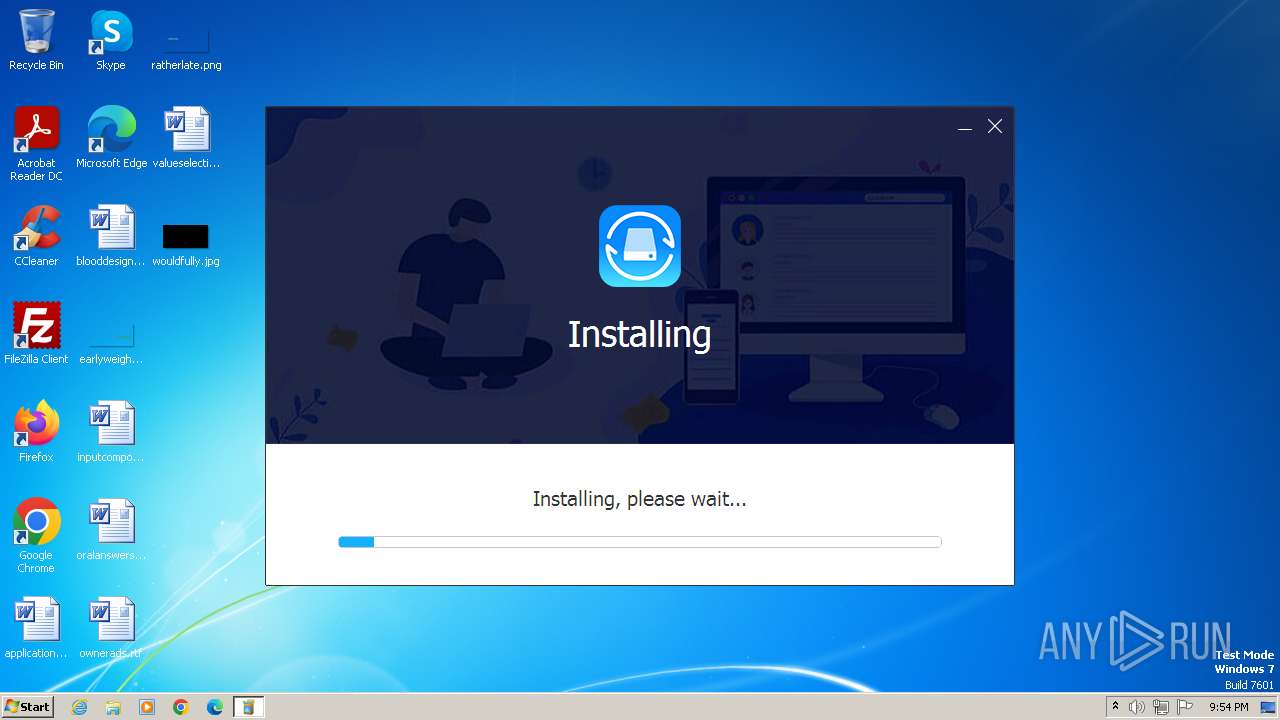
Task: Click the installation progress bar
Action: (x=640, y=542)
